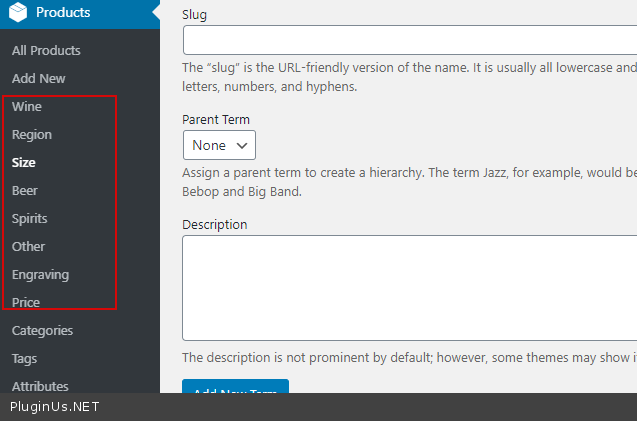Open the All Products page
This screenshot has height=421, width=637.
click(46, 50)
